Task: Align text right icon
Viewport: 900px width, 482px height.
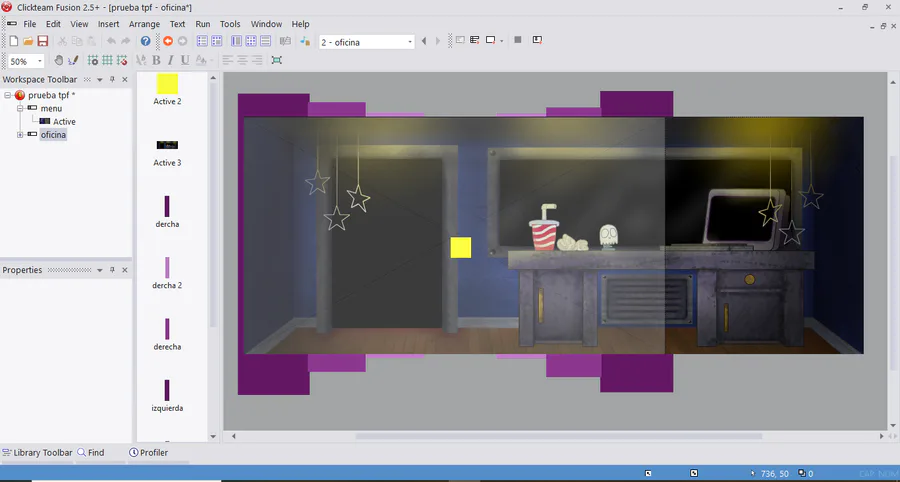Action: pos(257,60)
